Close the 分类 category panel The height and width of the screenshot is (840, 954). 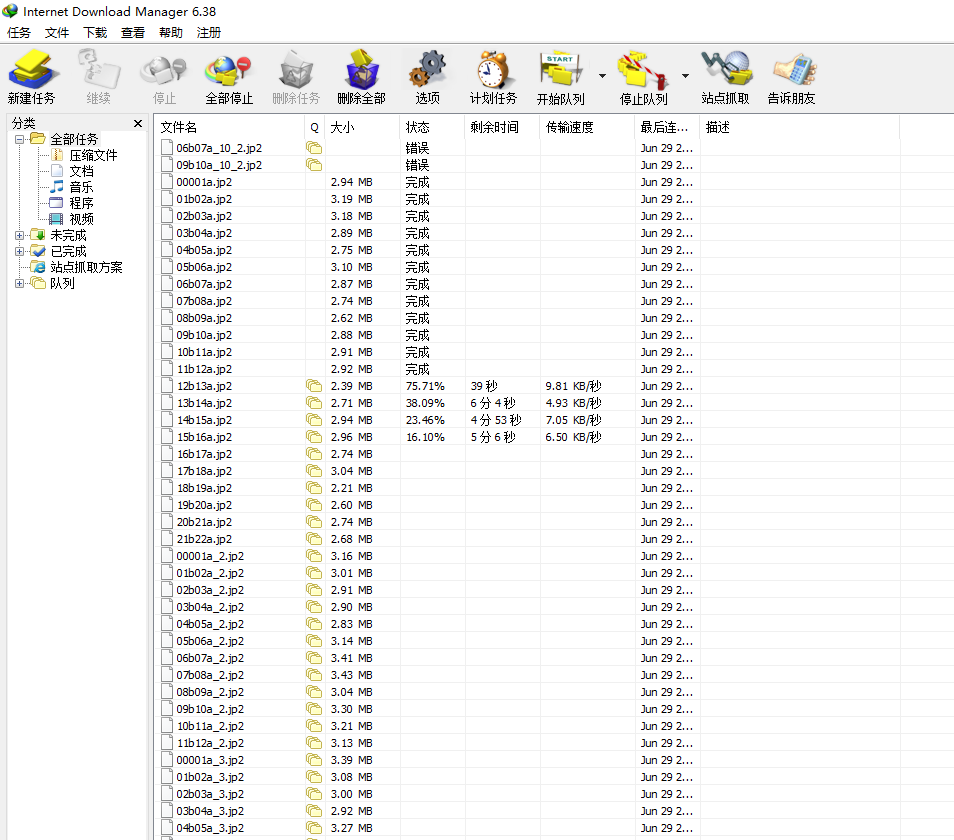(138, 124)
